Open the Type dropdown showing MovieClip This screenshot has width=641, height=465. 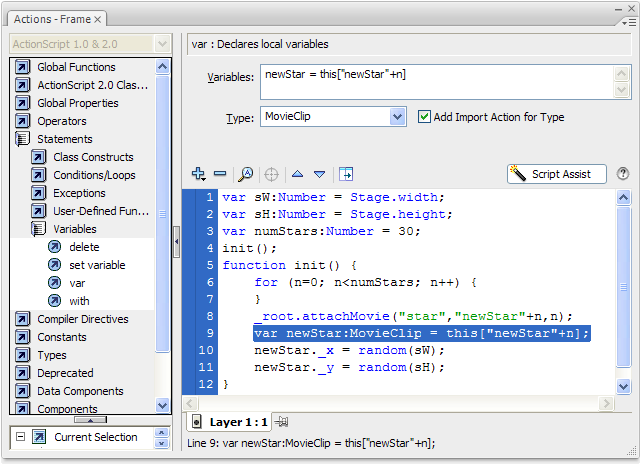(x=397, y=117)
